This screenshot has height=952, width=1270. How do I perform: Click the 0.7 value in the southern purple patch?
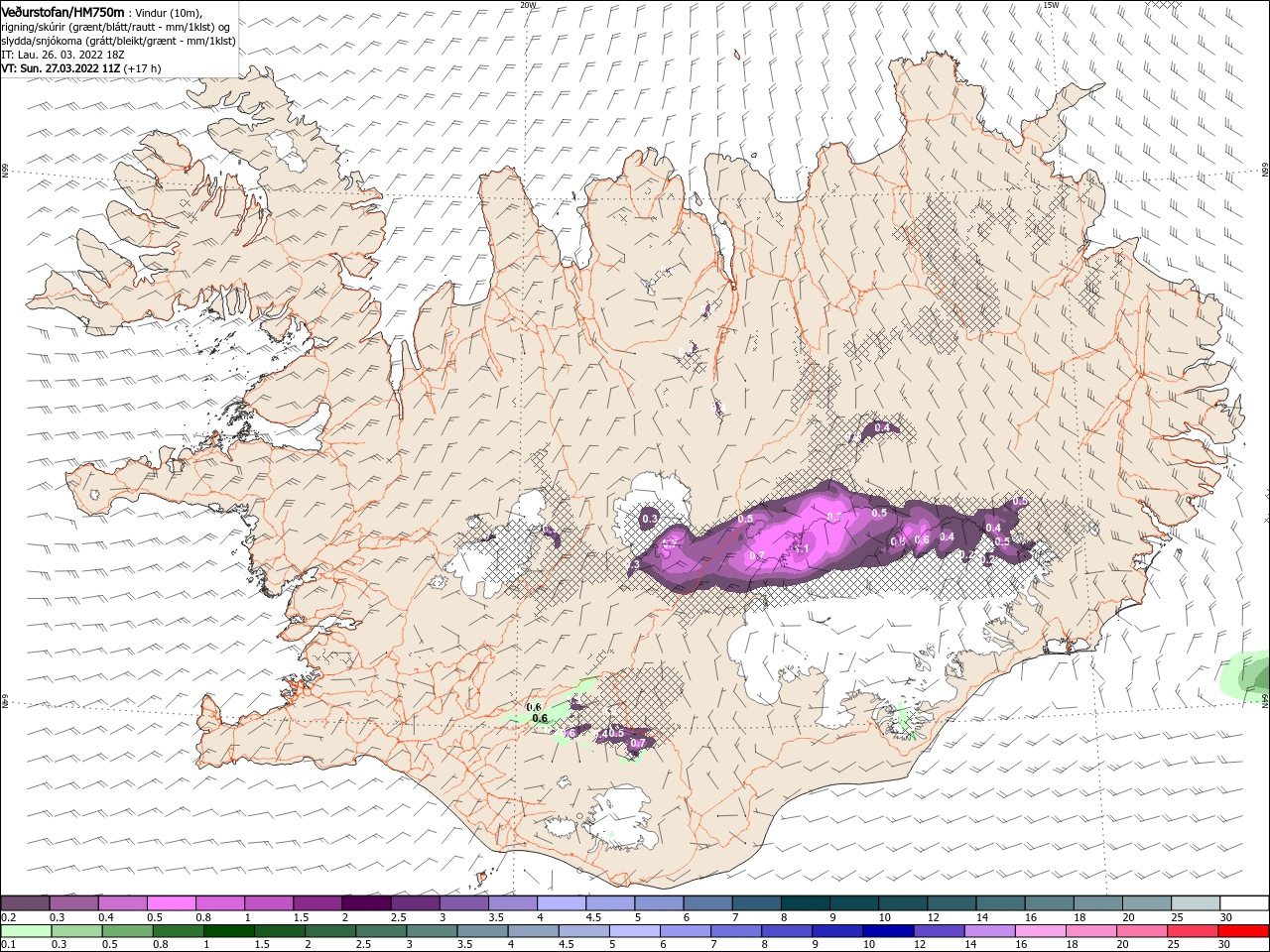[638, 743]
